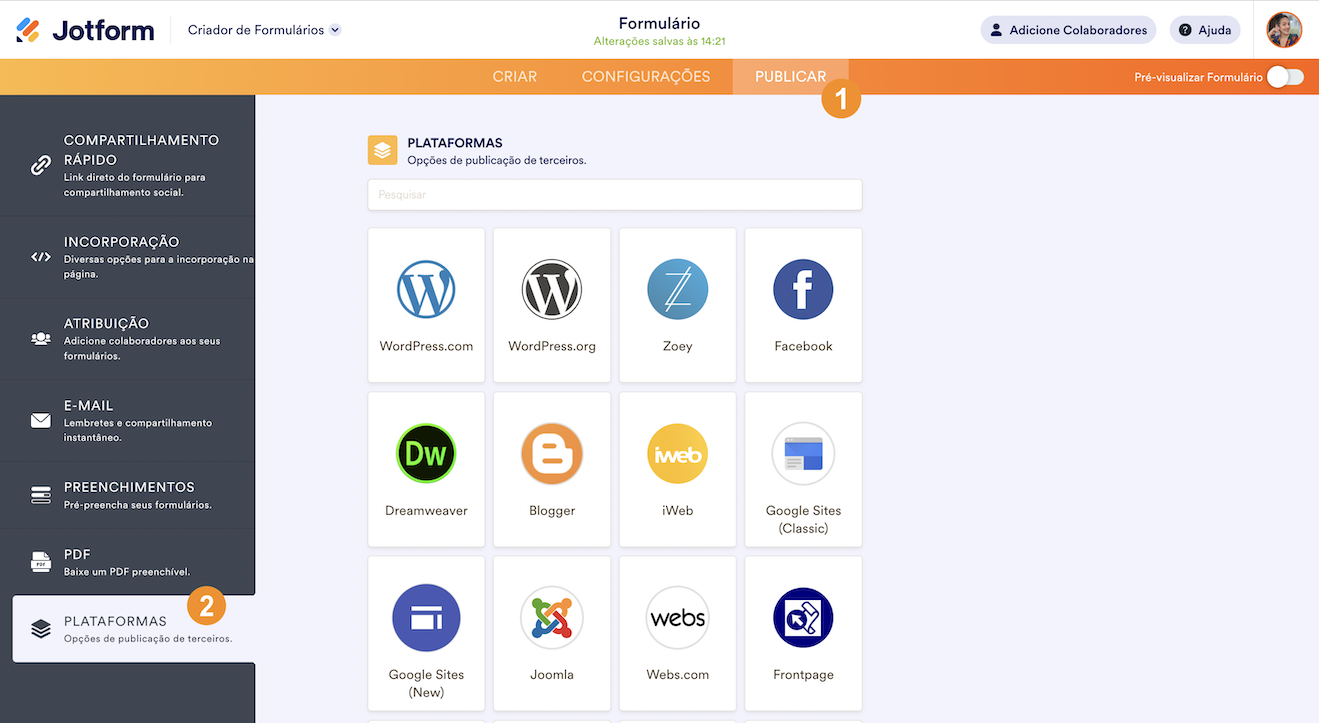Click the code icon for Incorporação
This screenshot has width=1319, height=723.
click(x=41, y=257)
